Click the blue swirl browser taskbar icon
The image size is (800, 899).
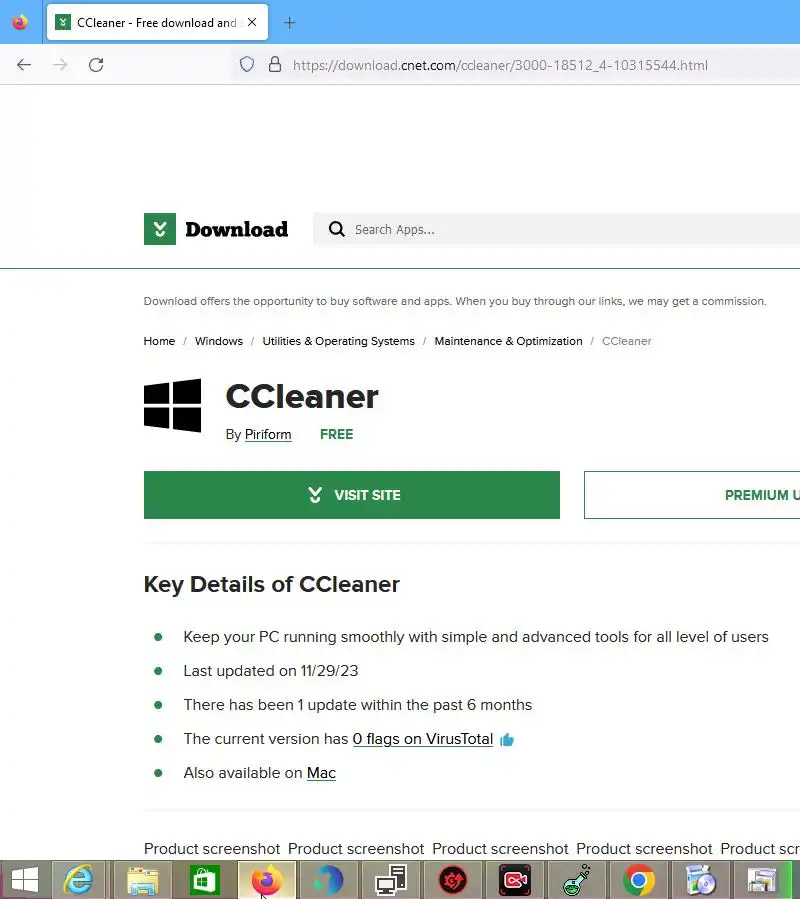point(329,880)
